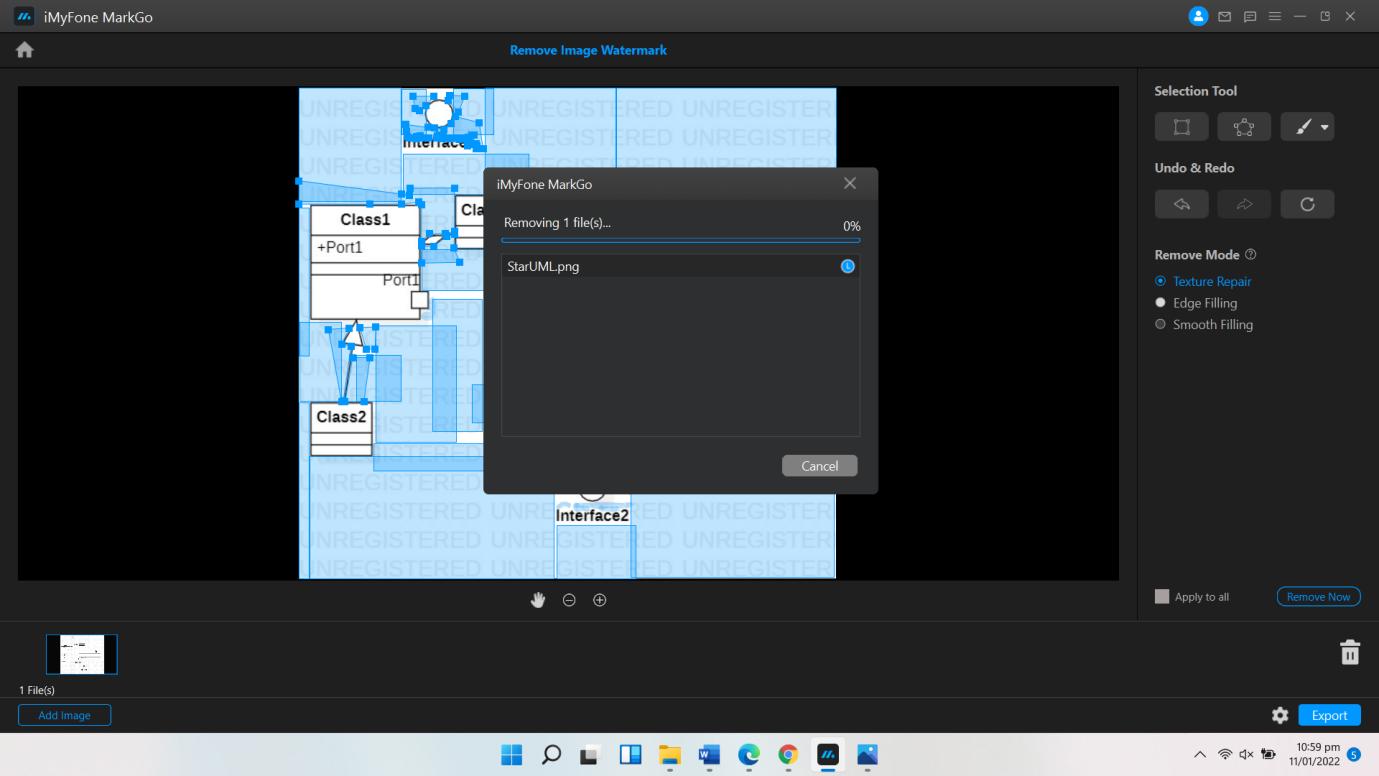The height and width of the screenshot is (776, 1379).
Task: Open the hamburger menu in title bar
Action: [1275, 17]
